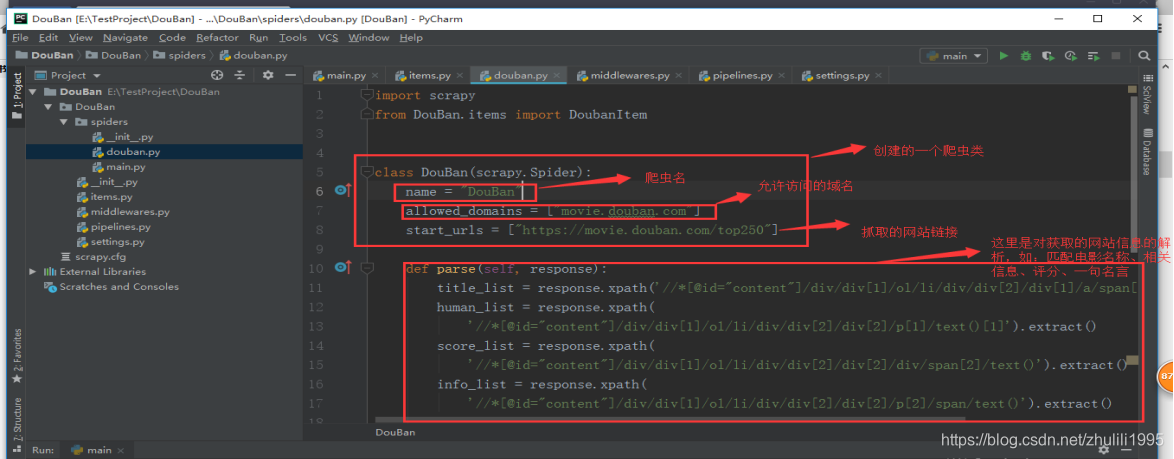1174x459 pixels.
Task: Open the Z: Structure side tab
Action: click(x=18, y=423)
